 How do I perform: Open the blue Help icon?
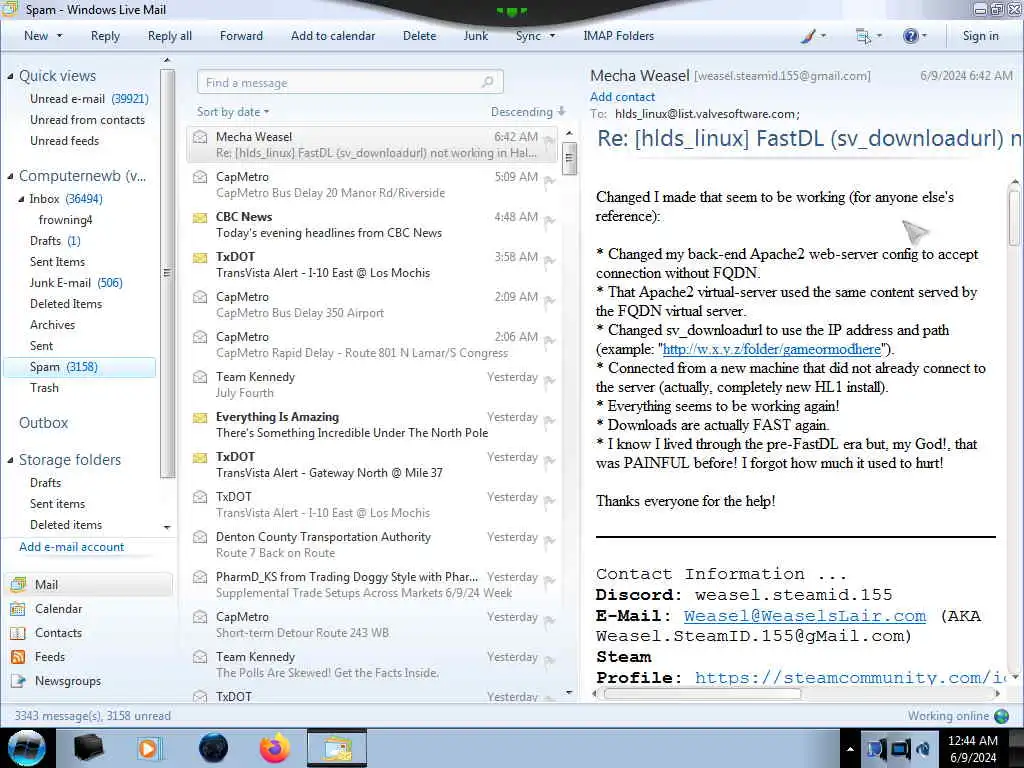910,36
